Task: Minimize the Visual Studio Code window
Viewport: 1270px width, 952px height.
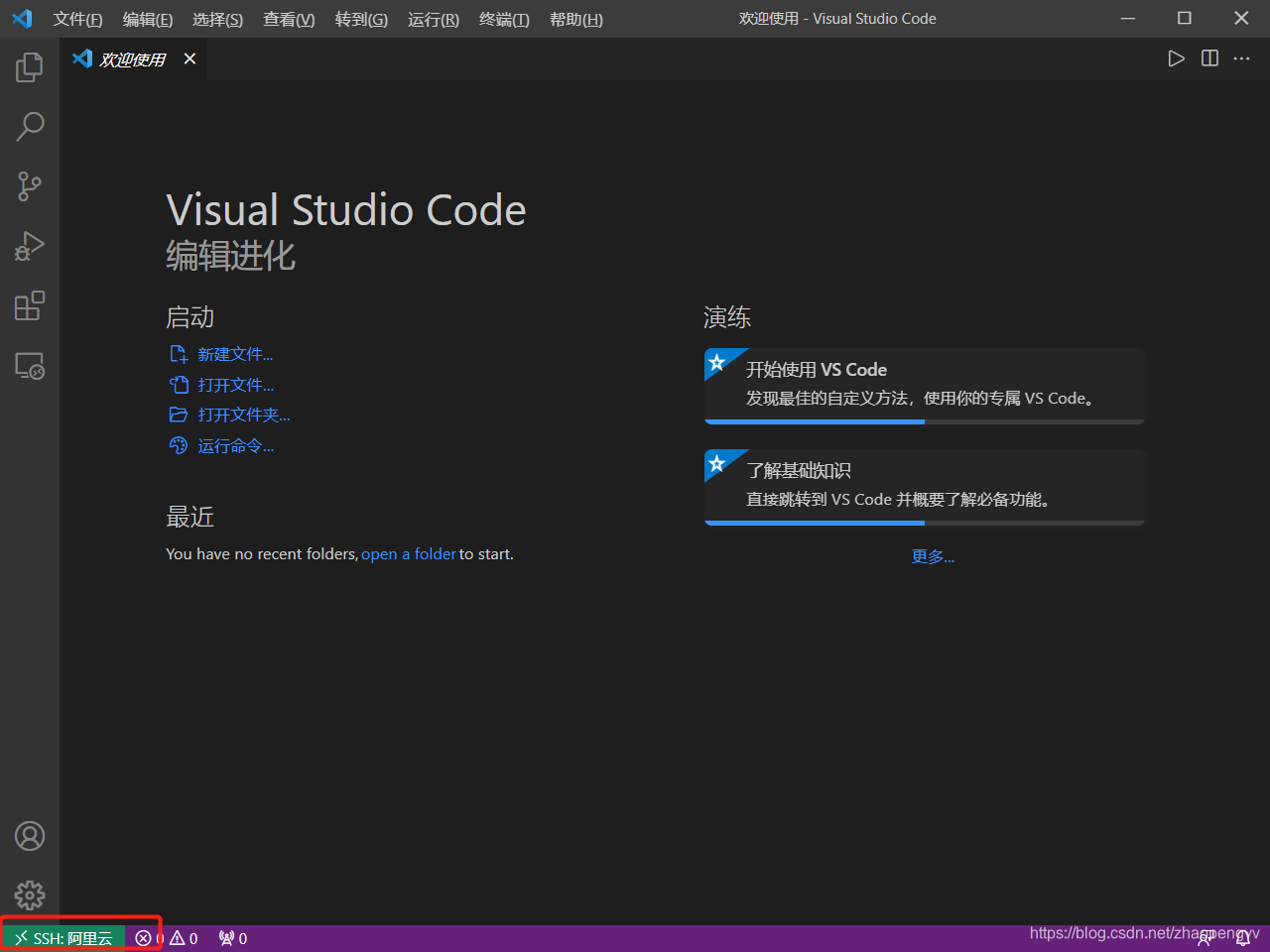Action: [1128, 19]
